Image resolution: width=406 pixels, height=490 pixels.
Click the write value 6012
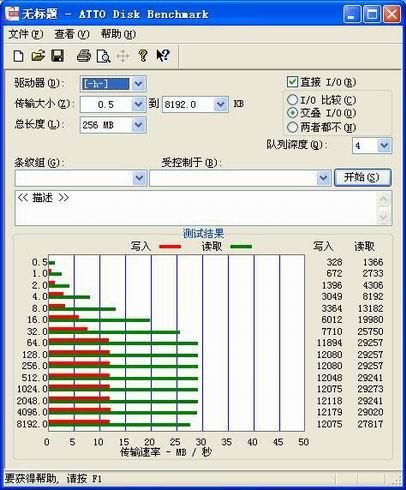click(332, 320)
